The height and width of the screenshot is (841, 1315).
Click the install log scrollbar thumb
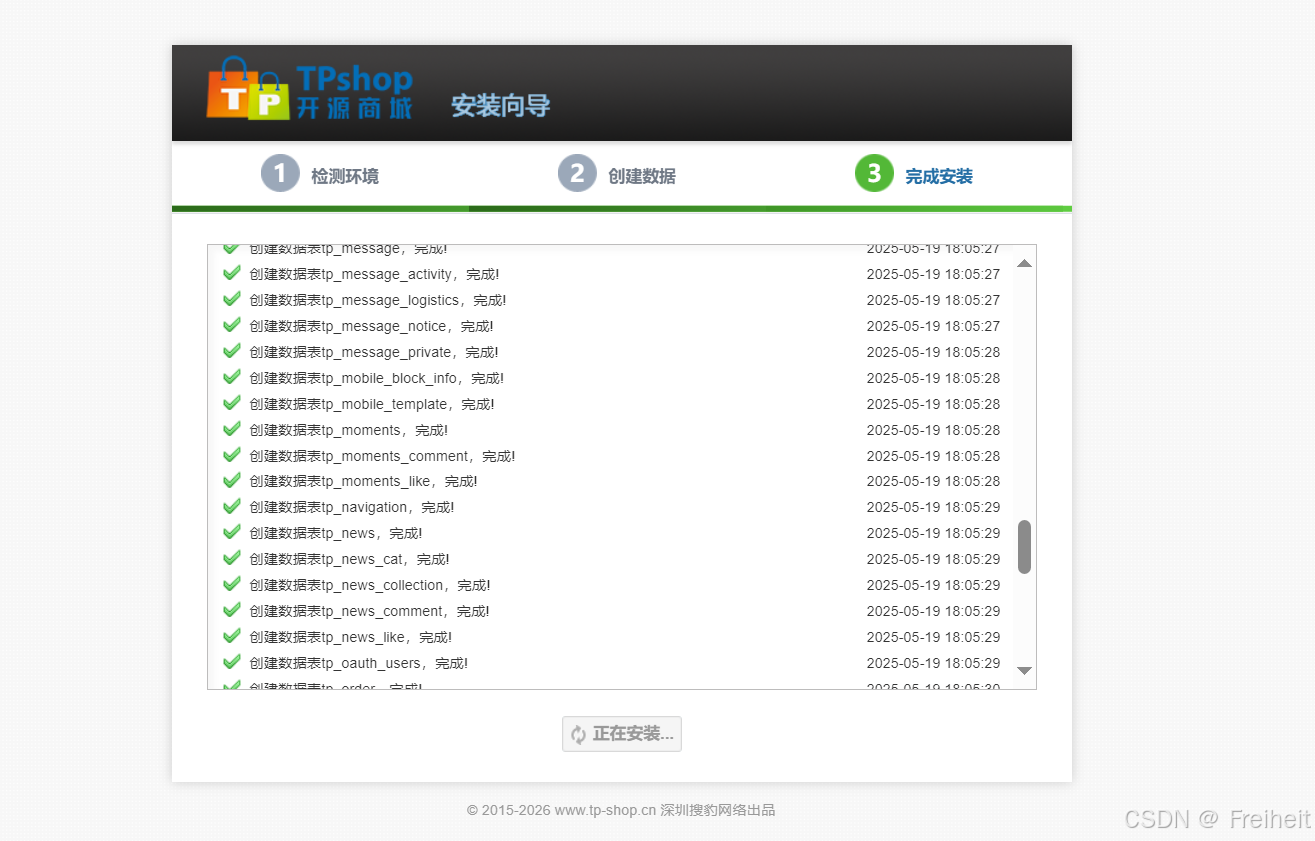tap(1024, 547)
